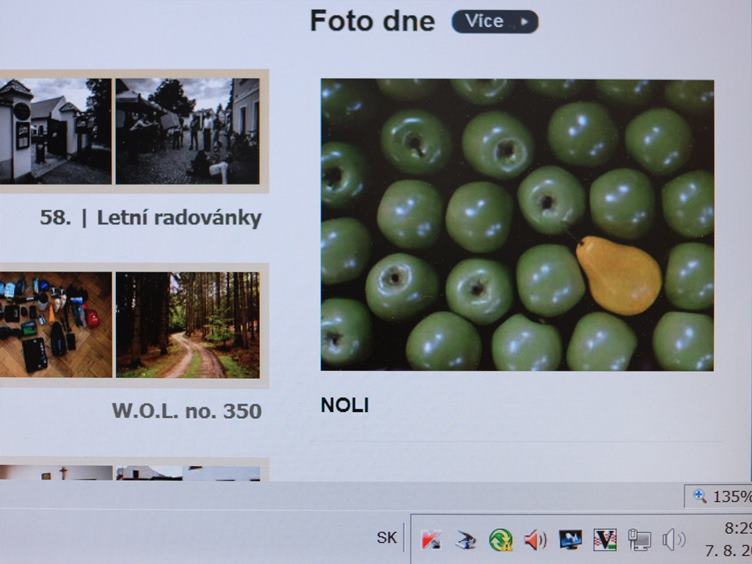
Task: Click the scanner utility tray icon
Action: (466, 540)
